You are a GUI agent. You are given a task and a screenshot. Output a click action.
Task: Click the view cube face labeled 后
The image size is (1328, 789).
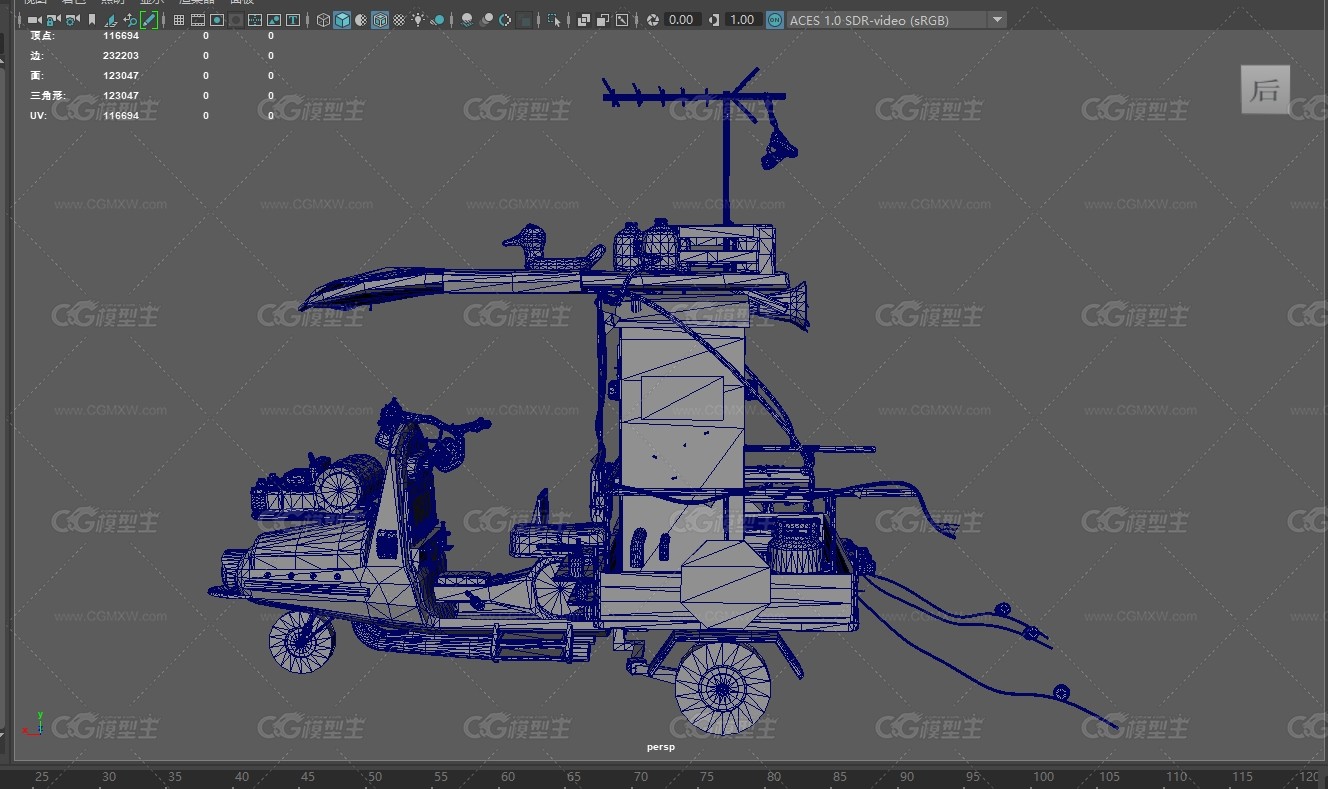1265,89
